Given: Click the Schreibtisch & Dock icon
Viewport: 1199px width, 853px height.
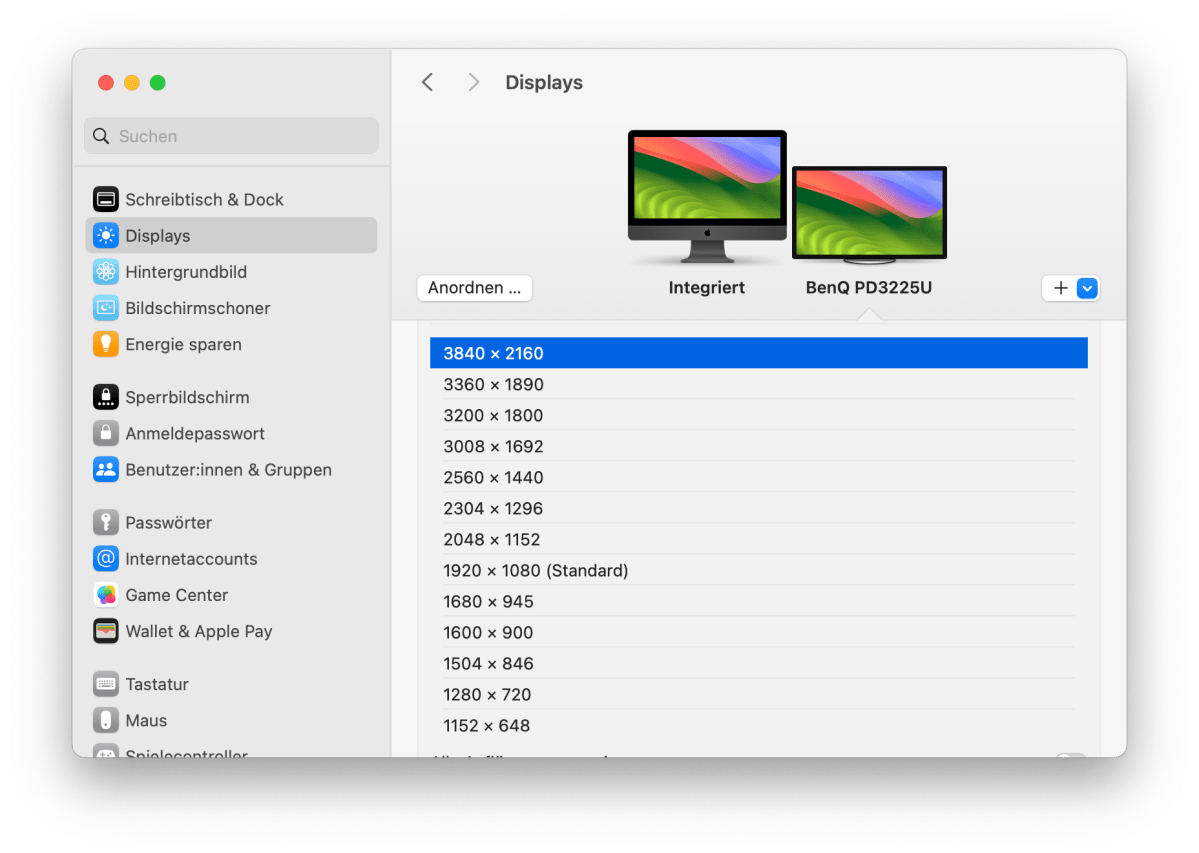Looking at the screenshot, I should (106, 199).
